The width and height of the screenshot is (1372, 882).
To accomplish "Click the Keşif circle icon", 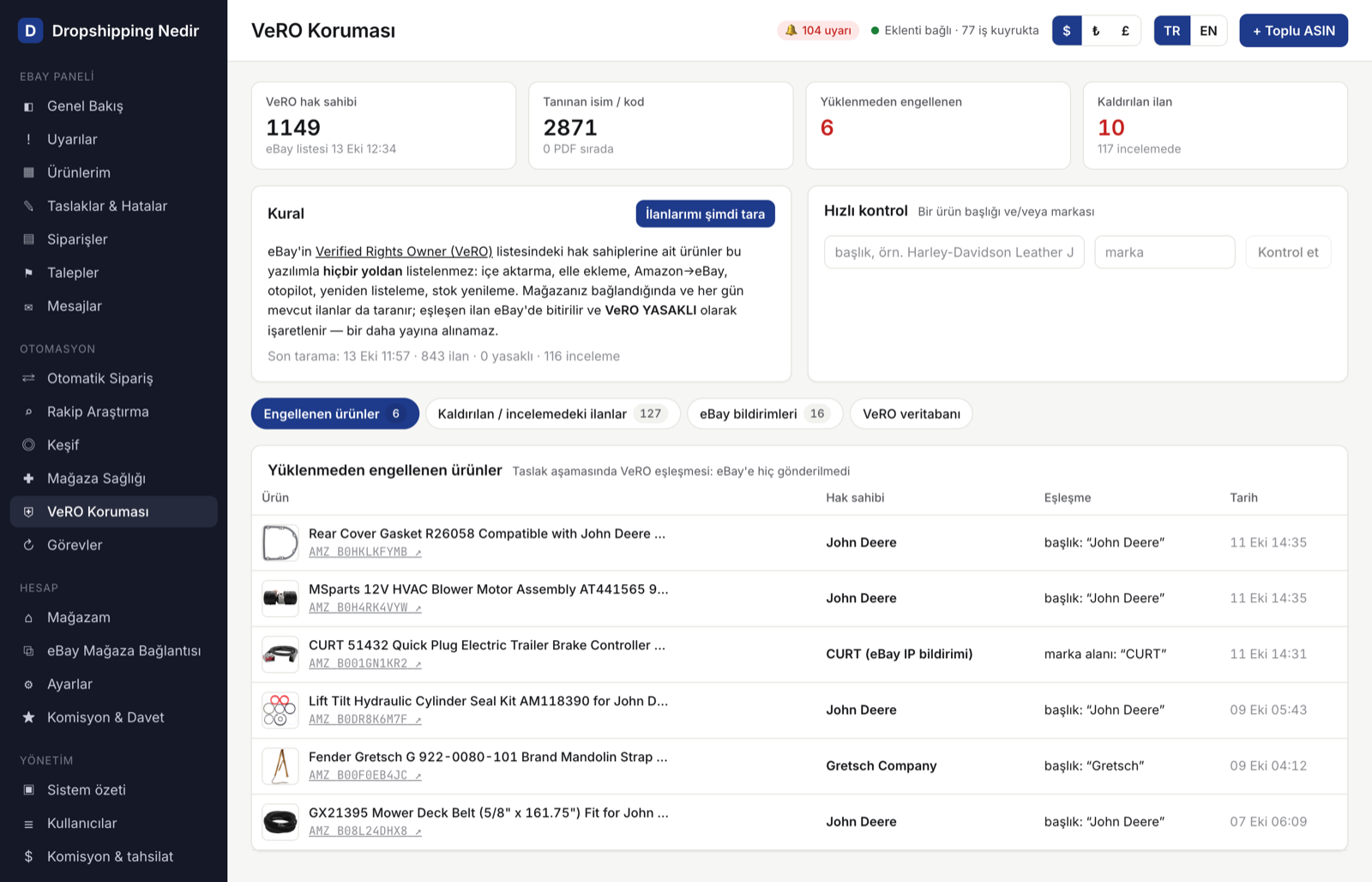I will coord(28,445).
